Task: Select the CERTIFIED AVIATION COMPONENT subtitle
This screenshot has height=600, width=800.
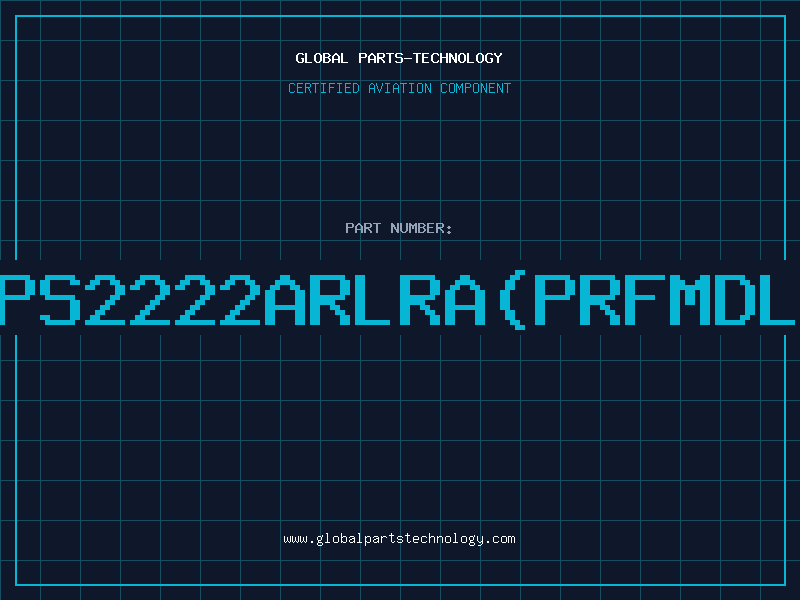Action: 399,88
